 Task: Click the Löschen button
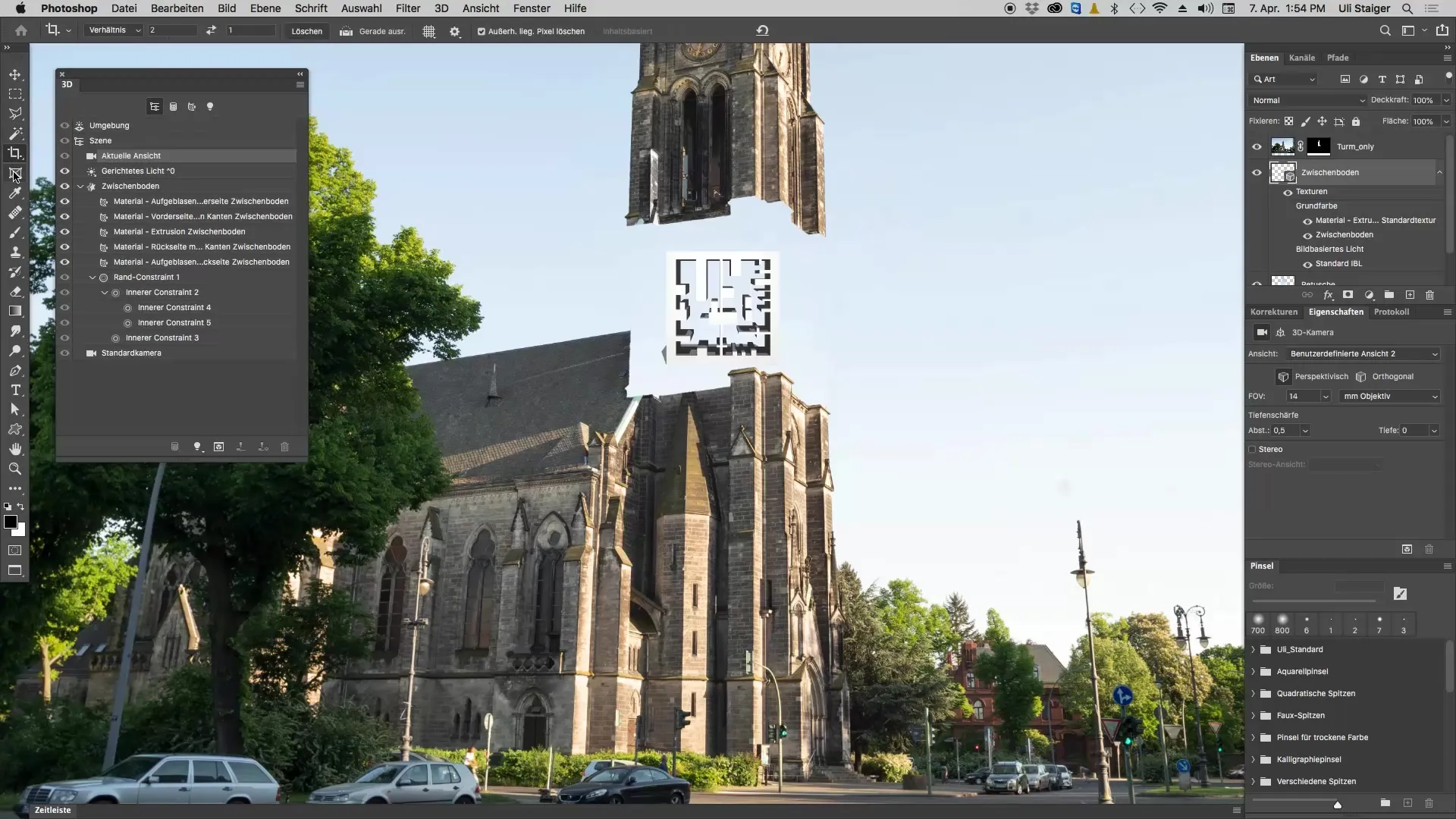(x=306, y=31)
